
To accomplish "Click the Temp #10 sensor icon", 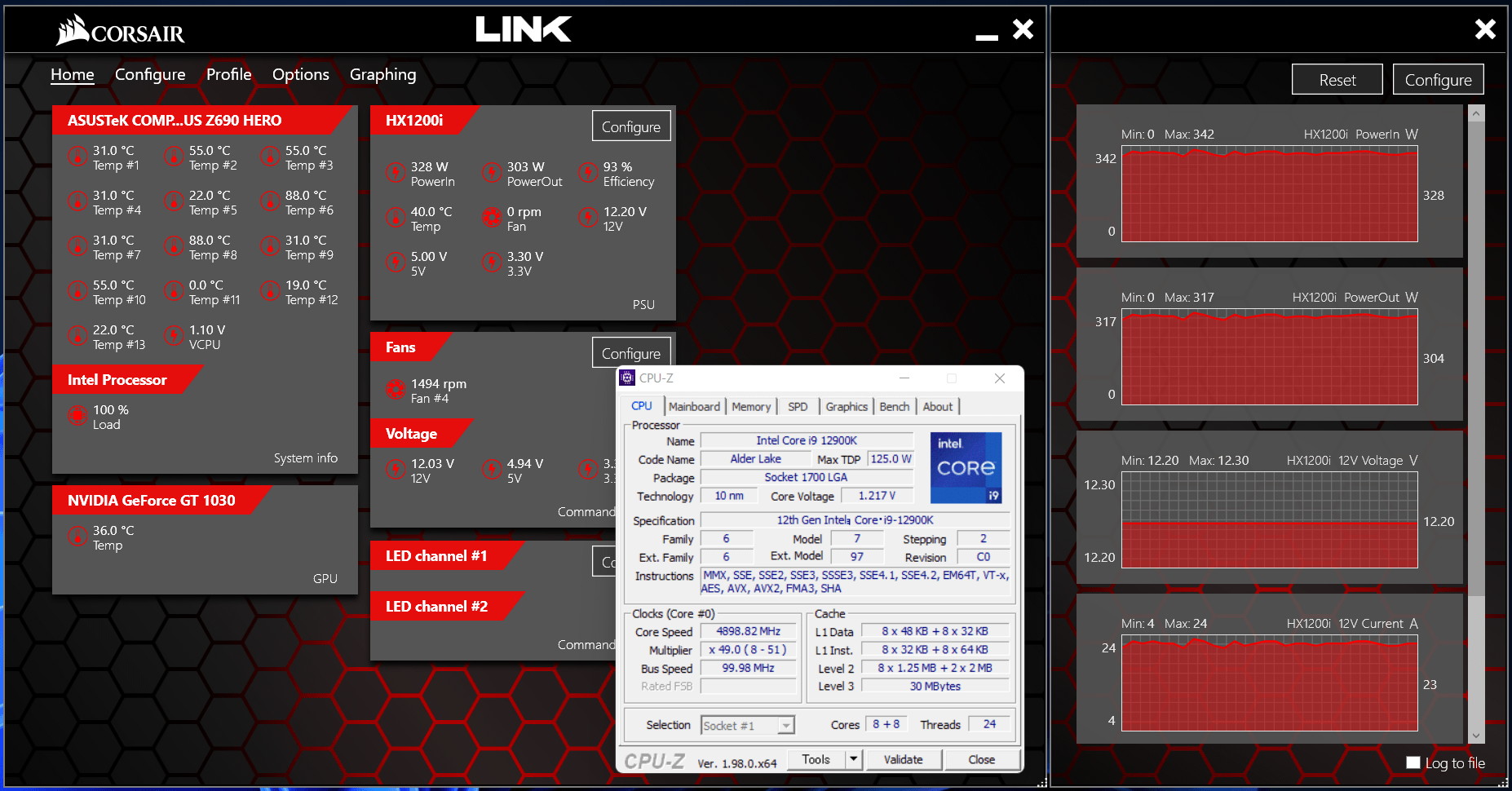I will 77,291.
